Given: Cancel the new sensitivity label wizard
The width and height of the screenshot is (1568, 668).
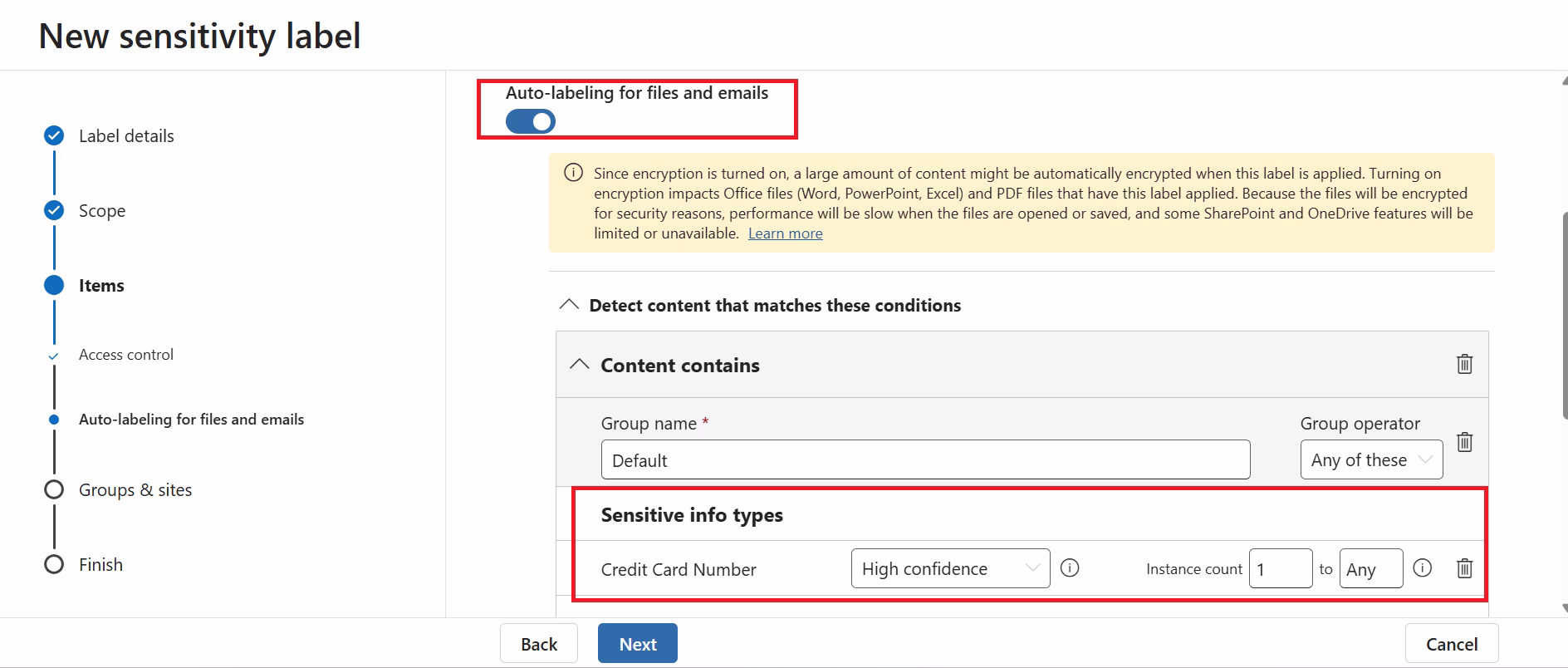Looking at the screenshot, I should tap(1452, 644).
